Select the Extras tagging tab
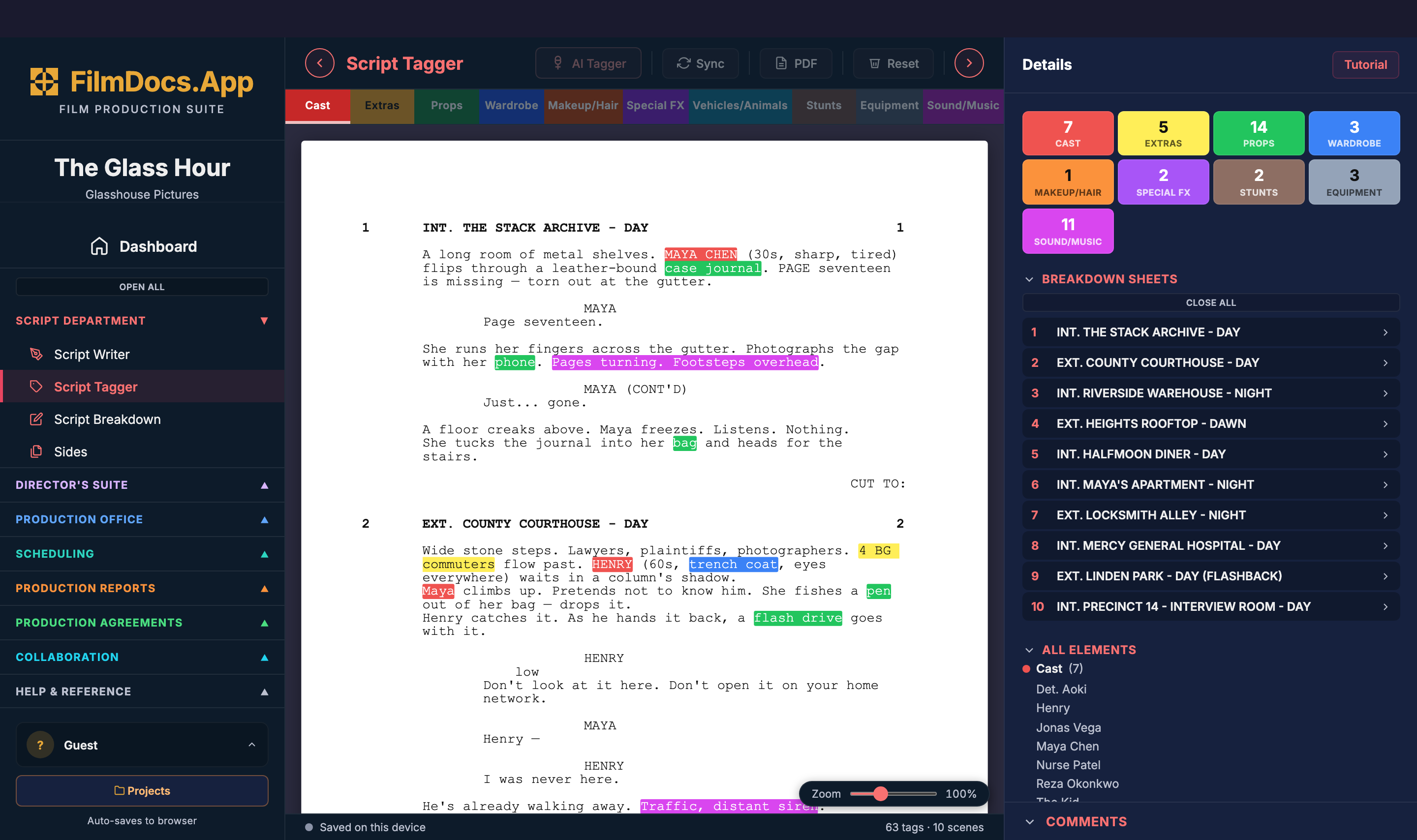 pyautogui.click(x=382, y=105)
